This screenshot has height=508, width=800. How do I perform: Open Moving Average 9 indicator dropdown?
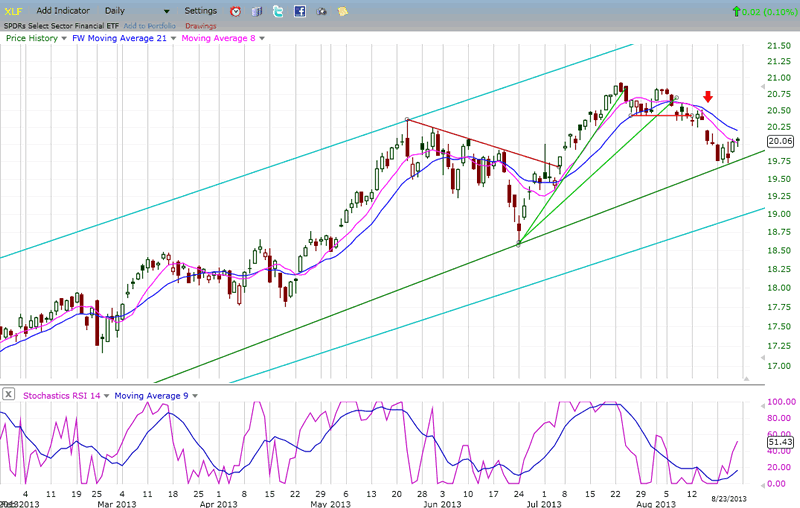(x=193, y=395)
